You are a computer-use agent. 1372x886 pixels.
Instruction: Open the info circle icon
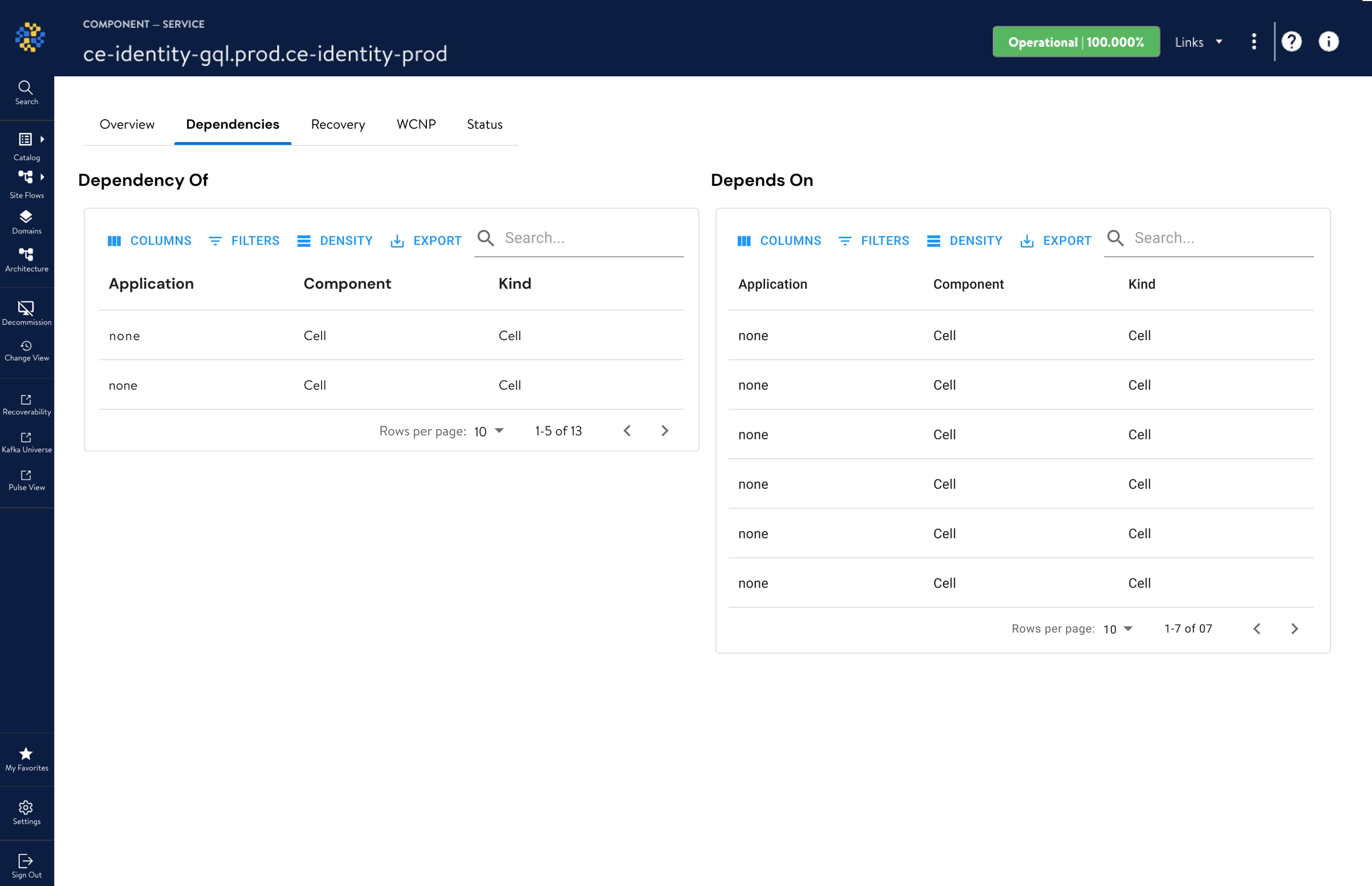point(1328,42)
